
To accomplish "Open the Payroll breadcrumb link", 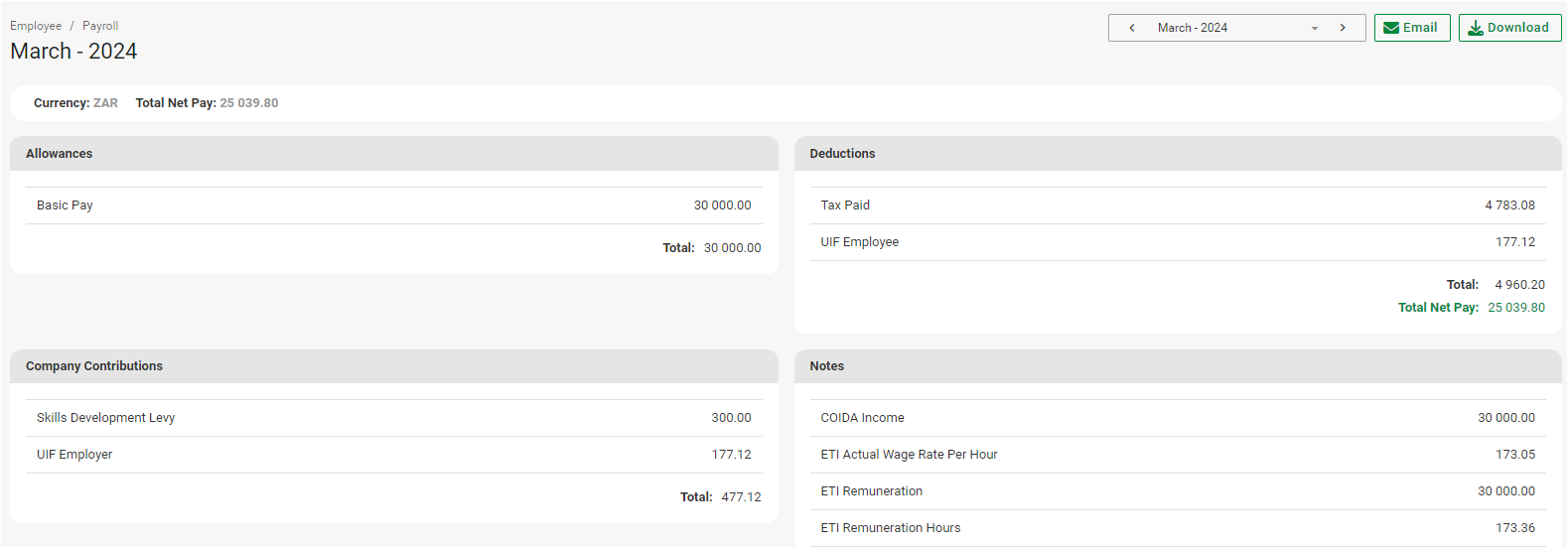I will 100,26.
